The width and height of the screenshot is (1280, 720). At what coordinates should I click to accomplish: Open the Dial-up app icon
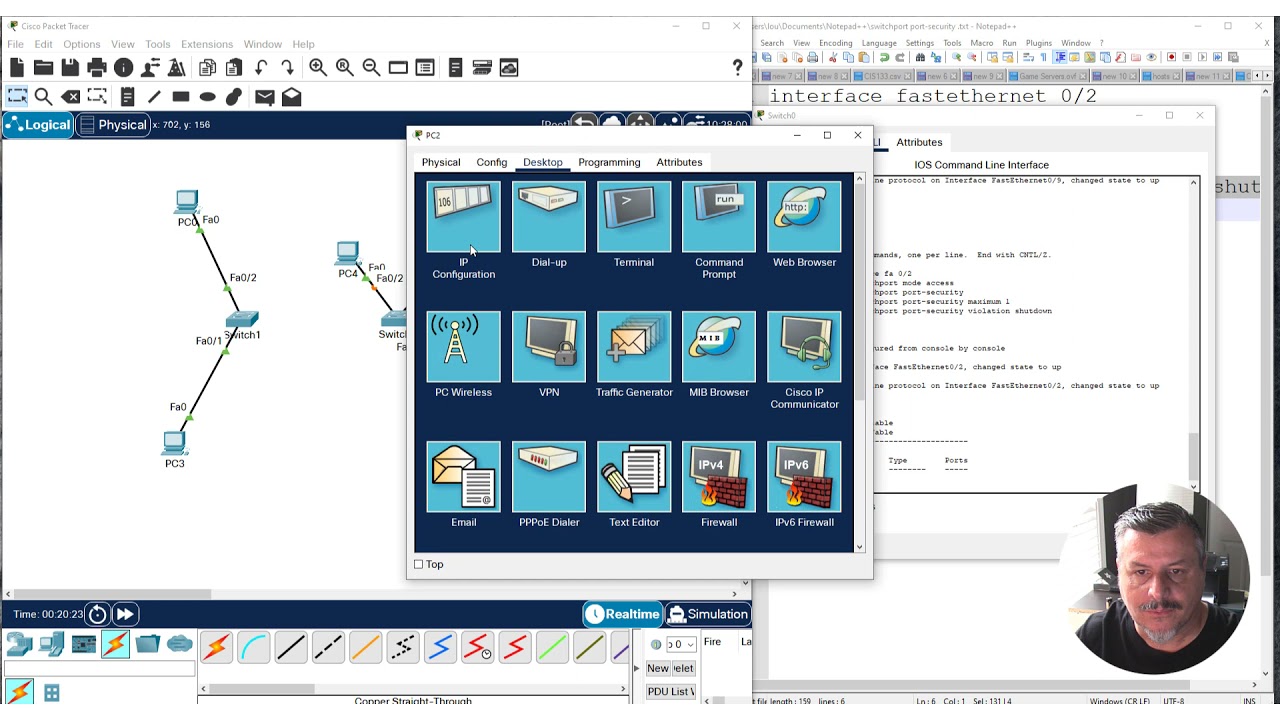[549, 217]
